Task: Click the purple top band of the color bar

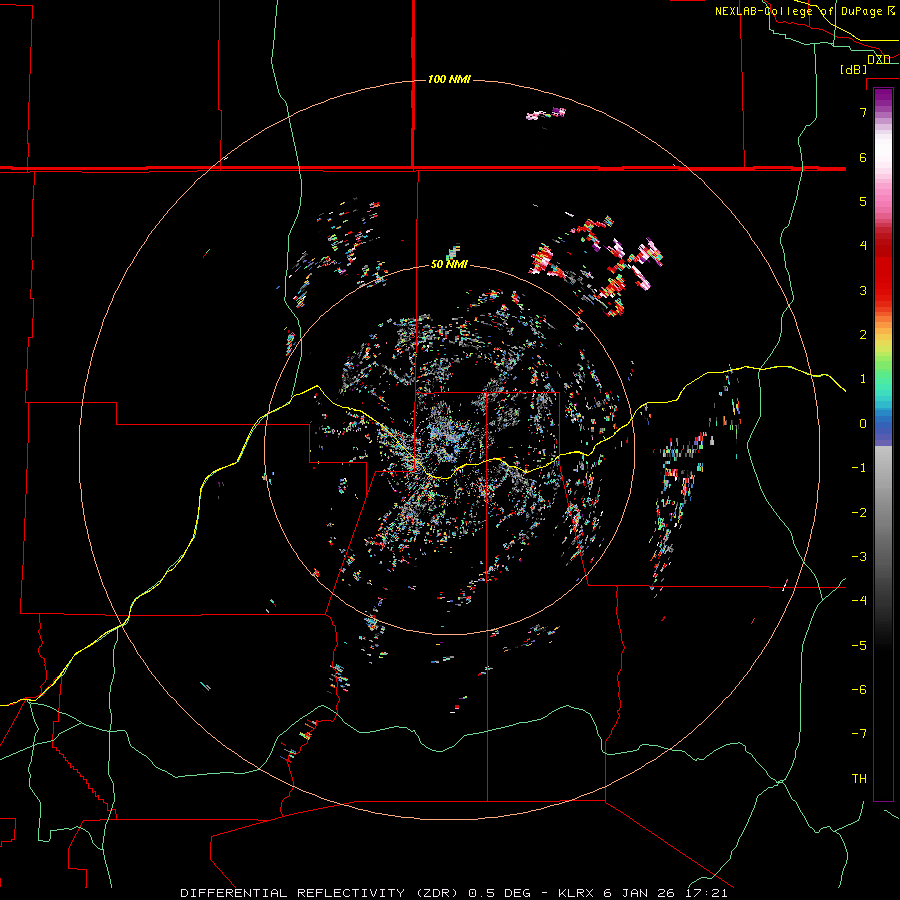Action: [x=883, y=98]
